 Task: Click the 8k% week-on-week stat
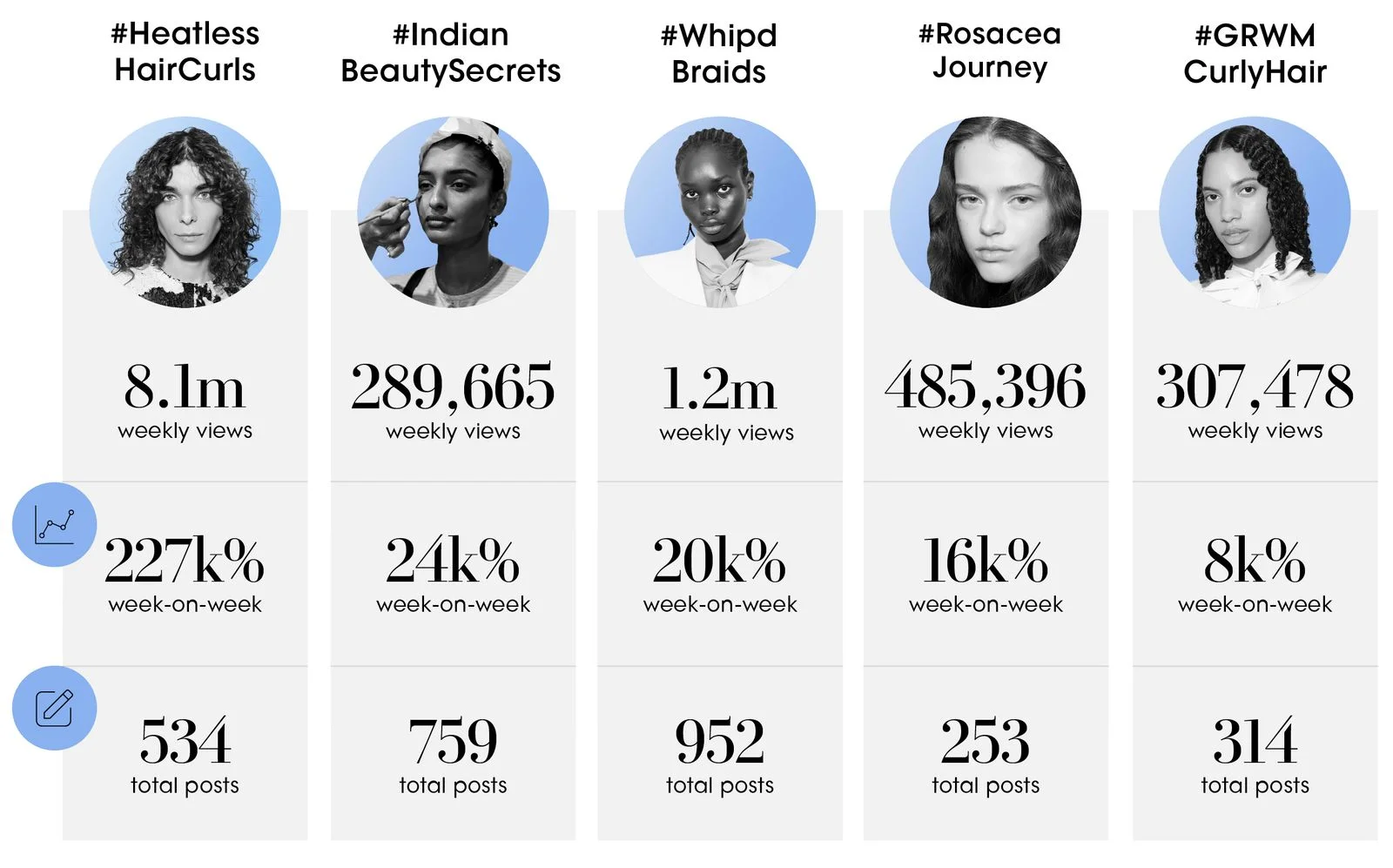[1255, 575]
